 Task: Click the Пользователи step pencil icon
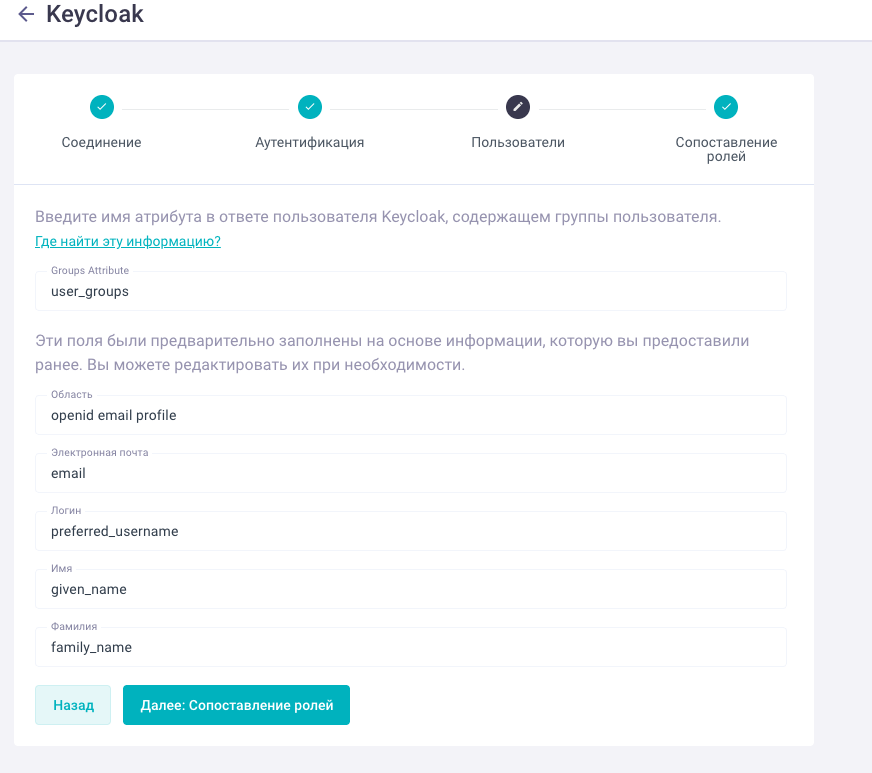pos(518,107)
